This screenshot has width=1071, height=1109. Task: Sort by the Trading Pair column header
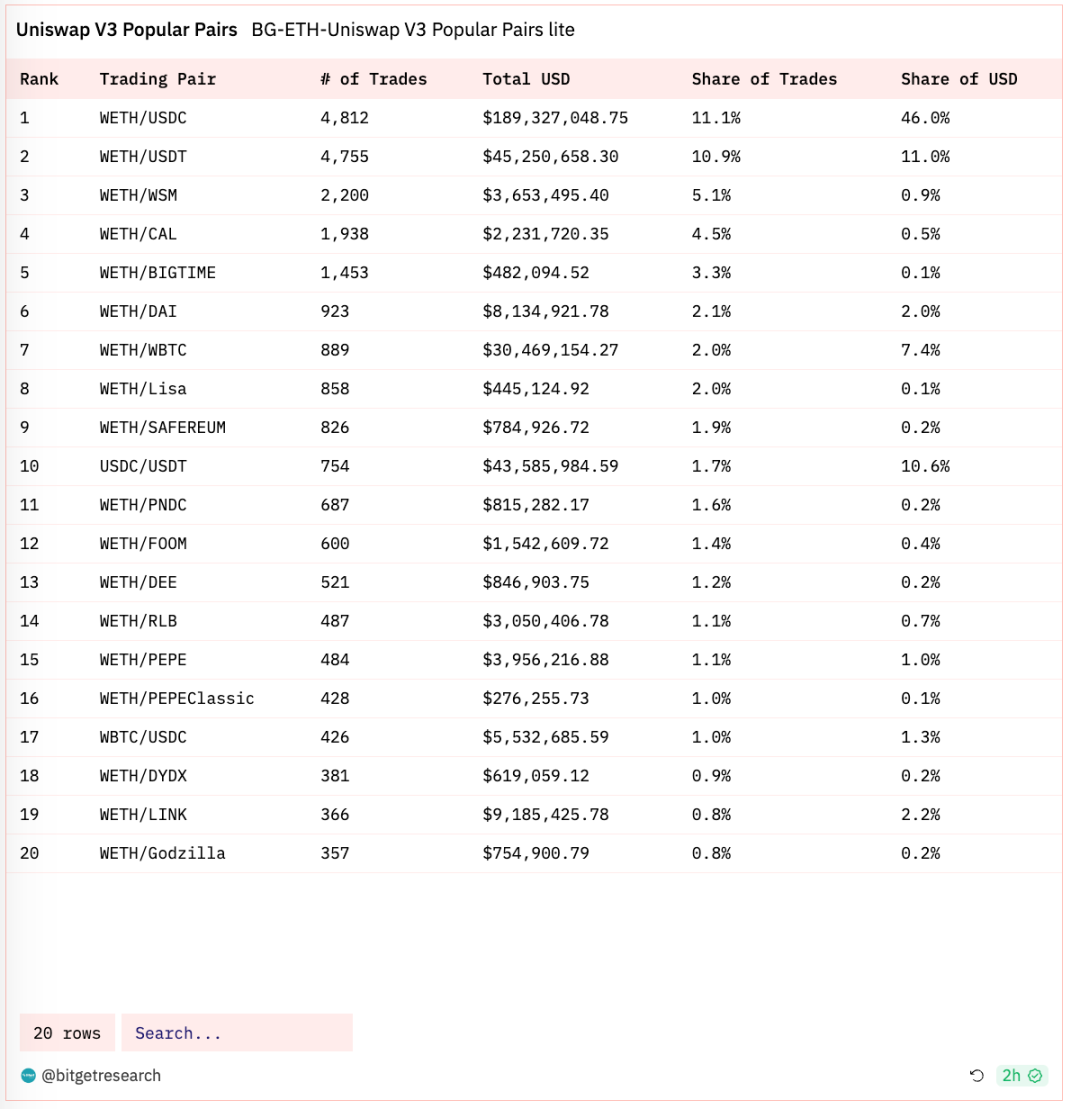[x=157, y=79]
